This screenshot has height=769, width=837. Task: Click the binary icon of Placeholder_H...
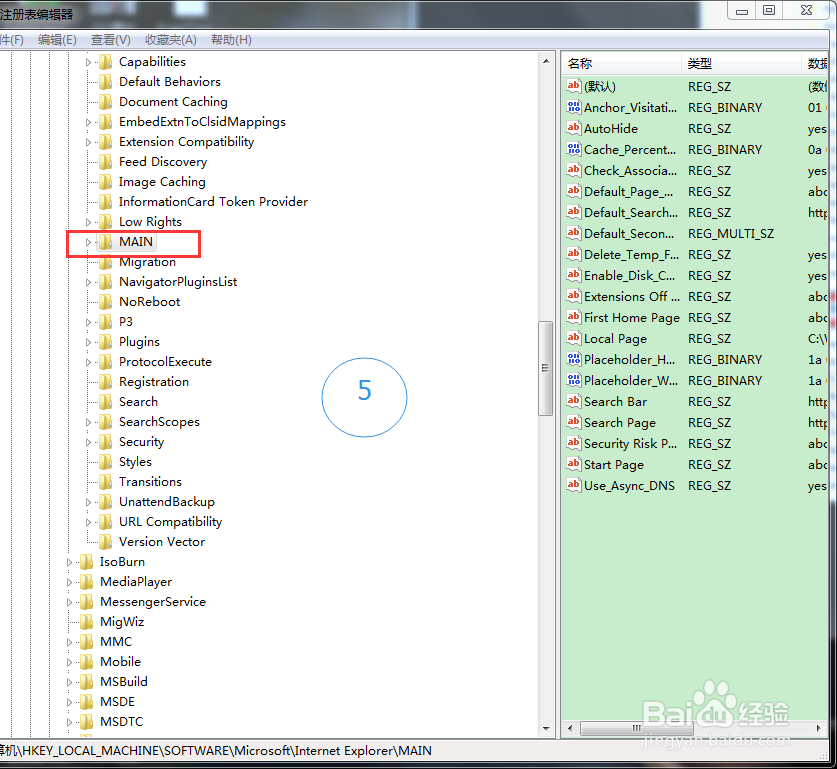(x=574, y=360)
